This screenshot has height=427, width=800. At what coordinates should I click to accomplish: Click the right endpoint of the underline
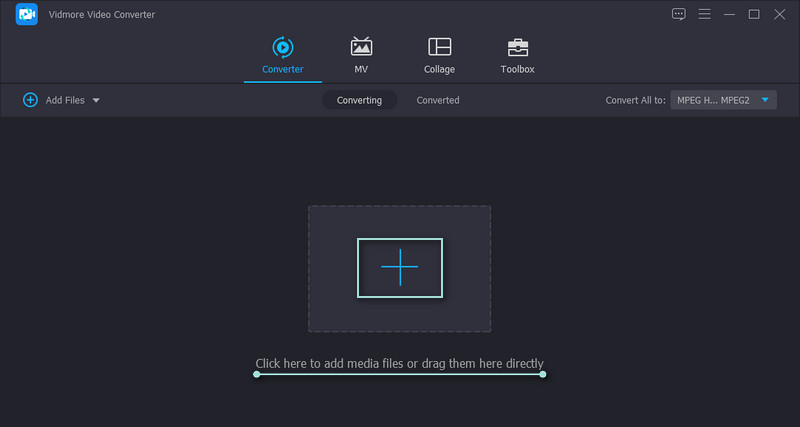(543, 374)
